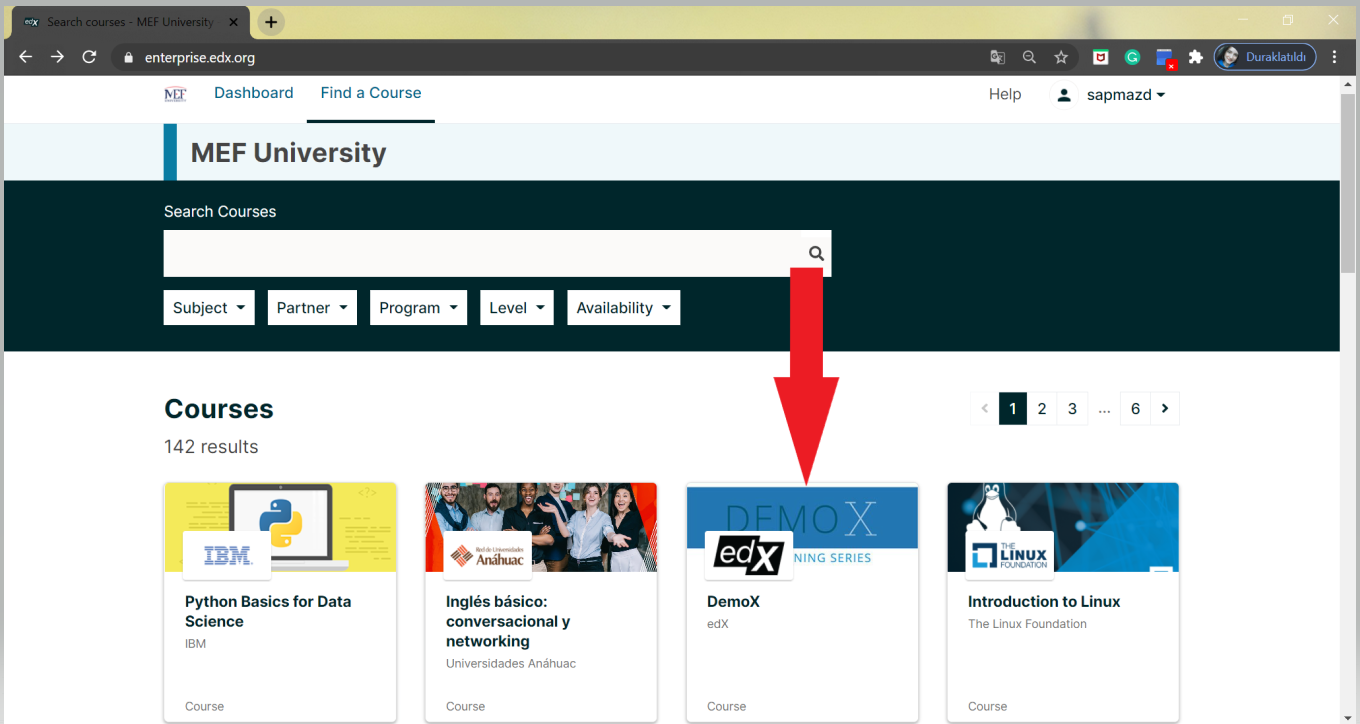Open the DemoX course title
The image size is (1360, 724).
(x=734, y=601)
